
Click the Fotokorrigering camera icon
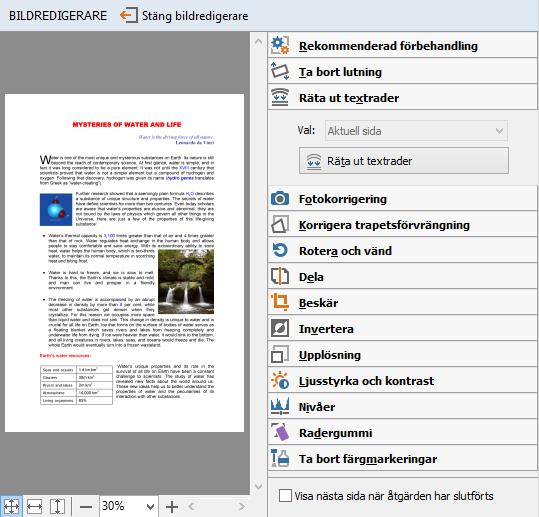click(280, 198)
